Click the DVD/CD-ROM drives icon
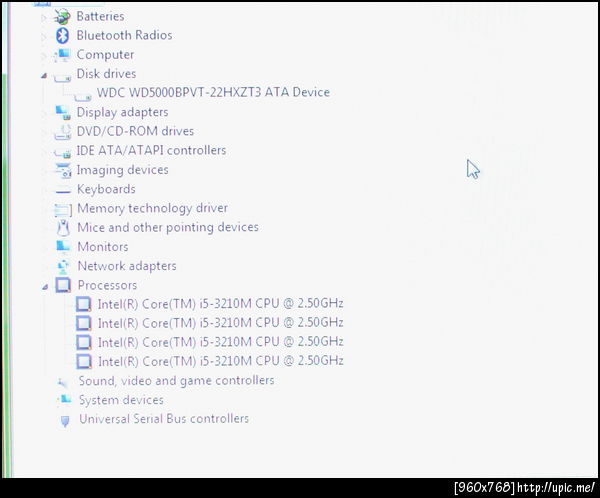Viewport: 600px width, 498px height. point(63,132)
